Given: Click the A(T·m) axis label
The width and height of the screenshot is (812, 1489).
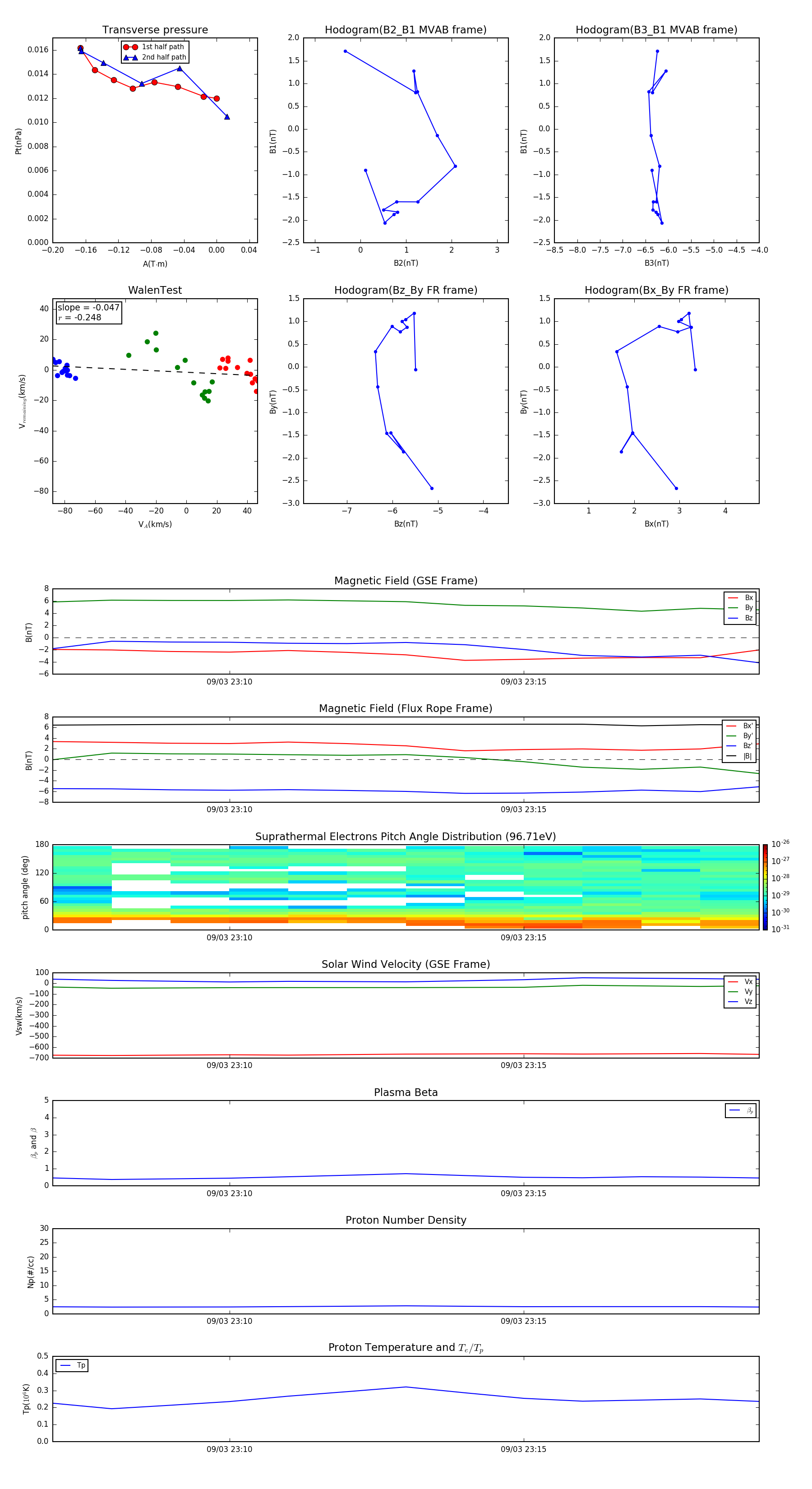Looking at the screenshot, I should tap(155, 264).
